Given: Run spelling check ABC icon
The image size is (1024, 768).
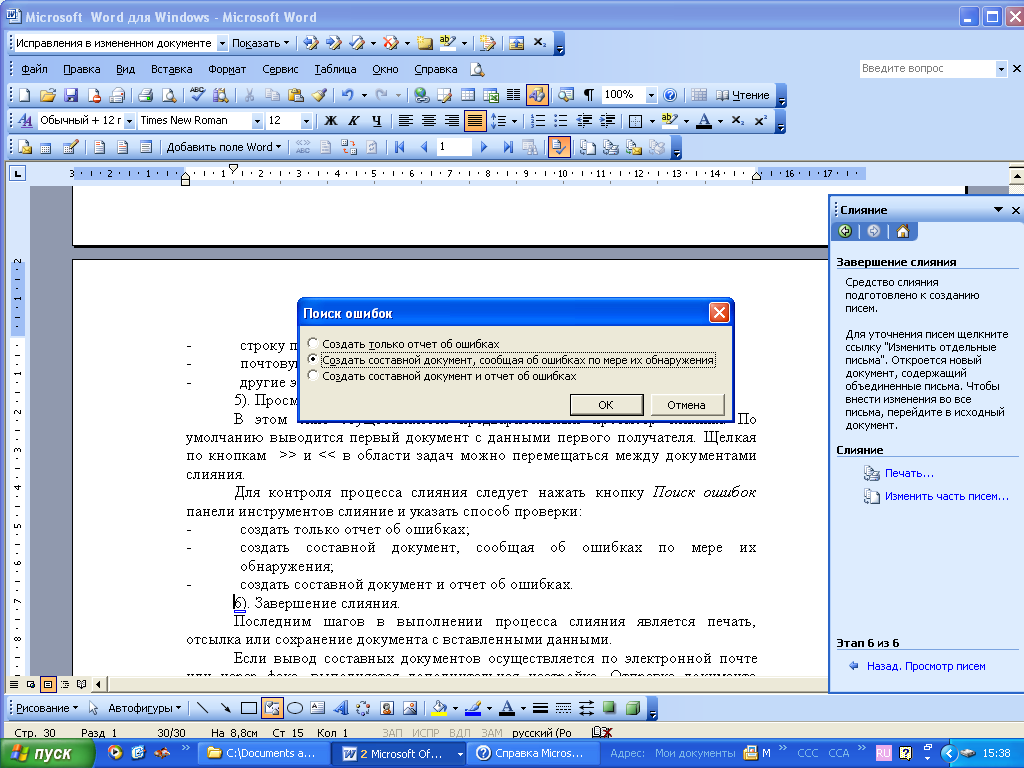Looking at the screenshot, I should click(197, 95).
